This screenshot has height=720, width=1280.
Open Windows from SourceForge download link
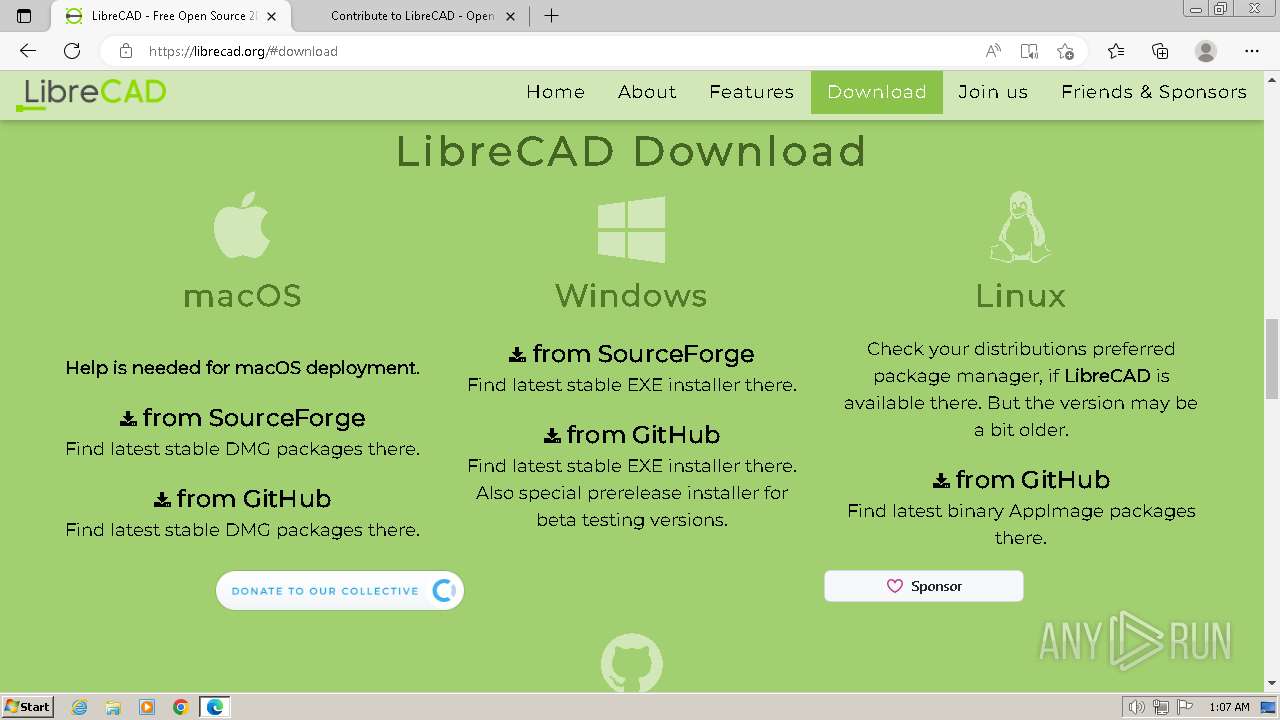point(631,353)
